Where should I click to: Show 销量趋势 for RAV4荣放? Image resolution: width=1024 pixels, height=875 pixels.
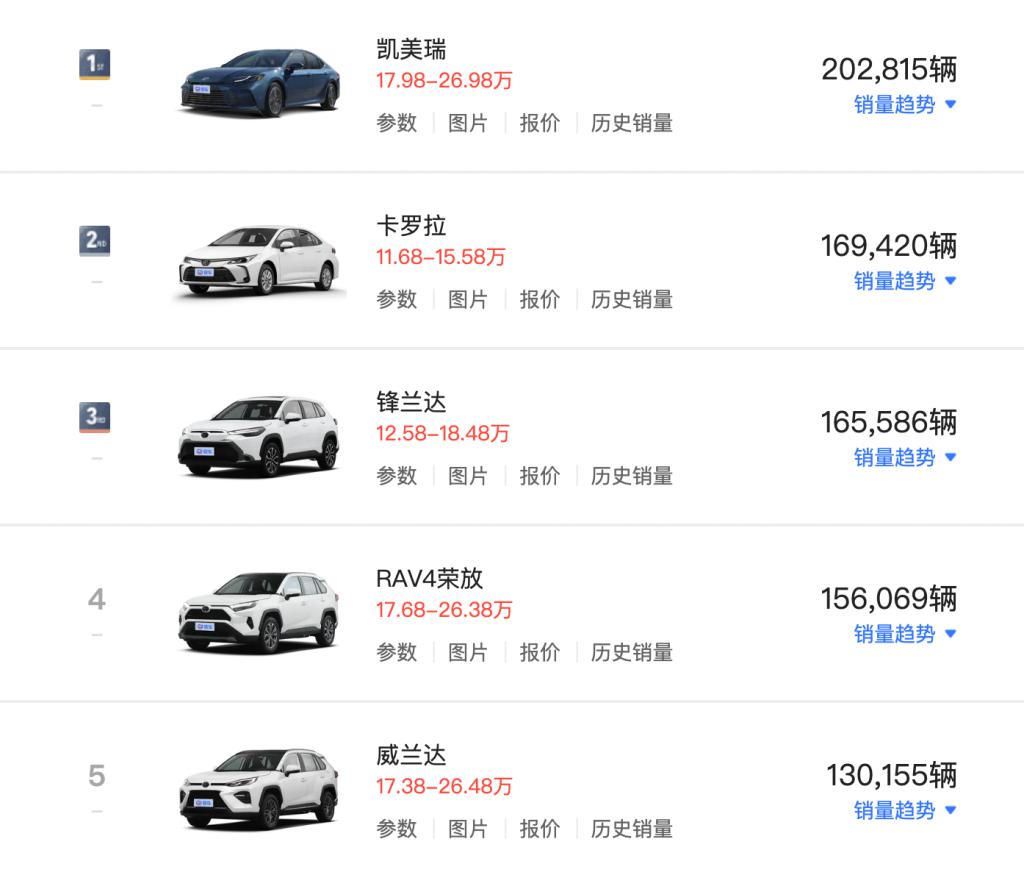click(x=905, y=633)
